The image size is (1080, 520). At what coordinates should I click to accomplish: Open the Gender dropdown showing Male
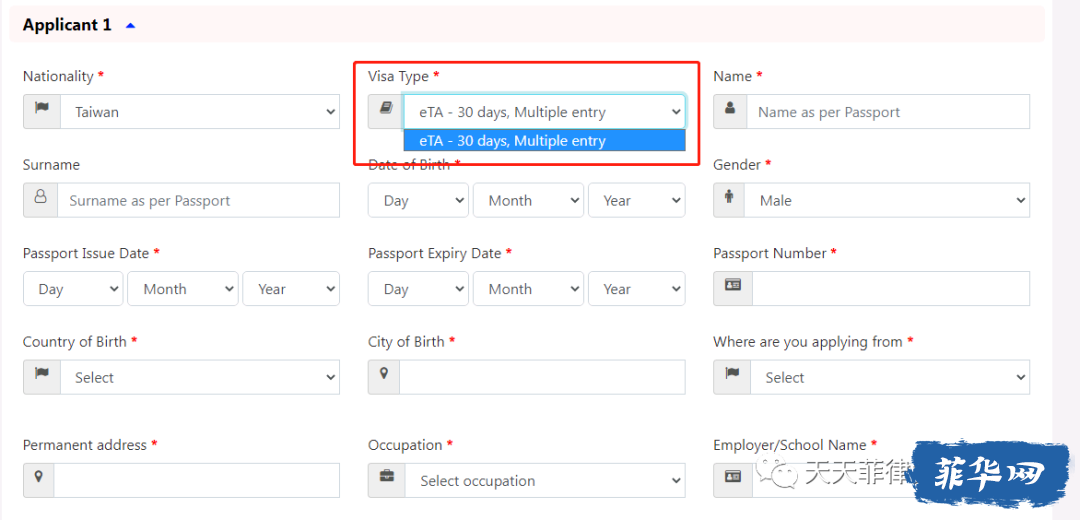[887, 200]
